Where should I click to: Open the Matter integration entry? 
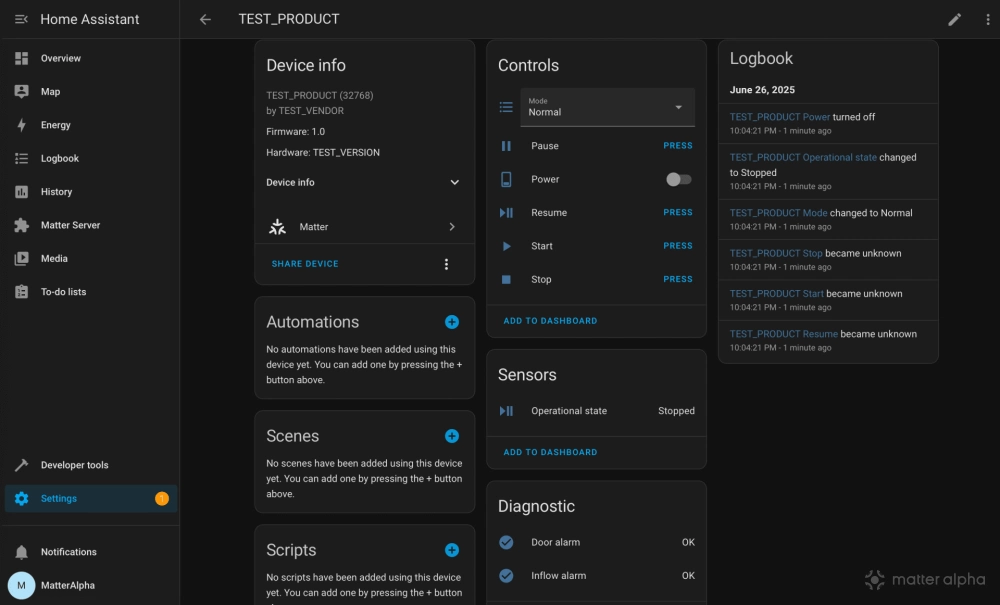click(364, 227)
